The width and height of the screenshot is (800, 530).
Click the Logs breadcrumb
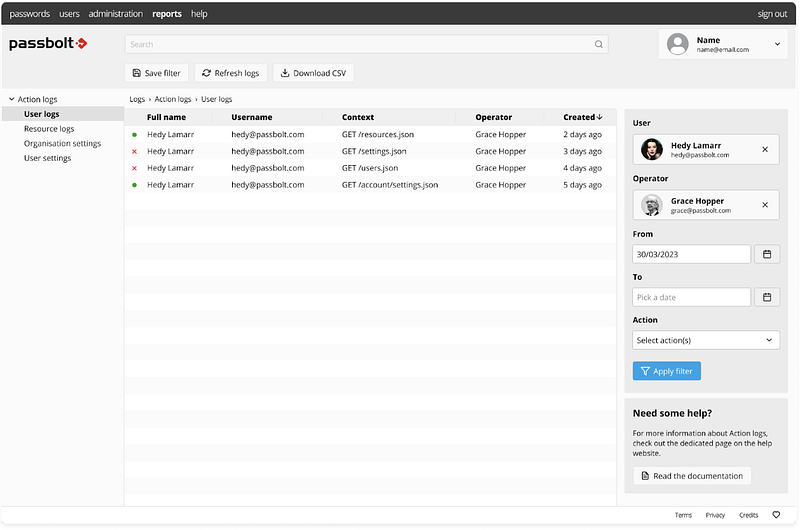[137, 99]
